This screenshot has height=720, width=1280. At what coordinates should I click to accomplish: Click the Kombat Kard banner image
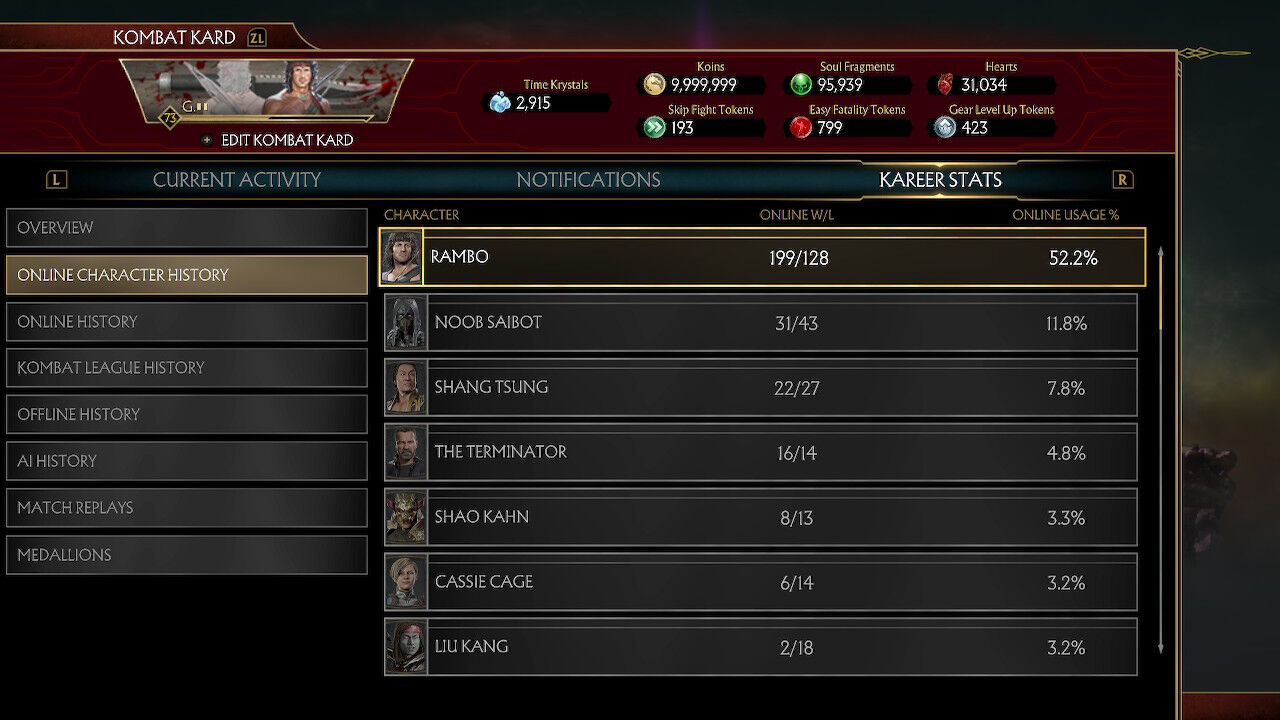point(266,91)
